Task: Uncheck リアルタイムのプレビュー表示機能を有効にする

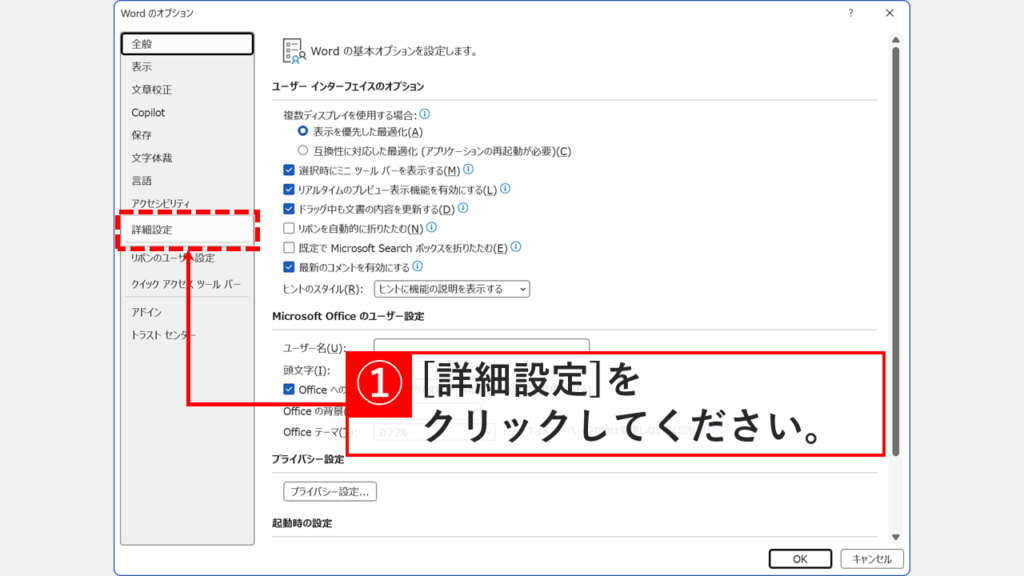Action: [x=289, y=189]
